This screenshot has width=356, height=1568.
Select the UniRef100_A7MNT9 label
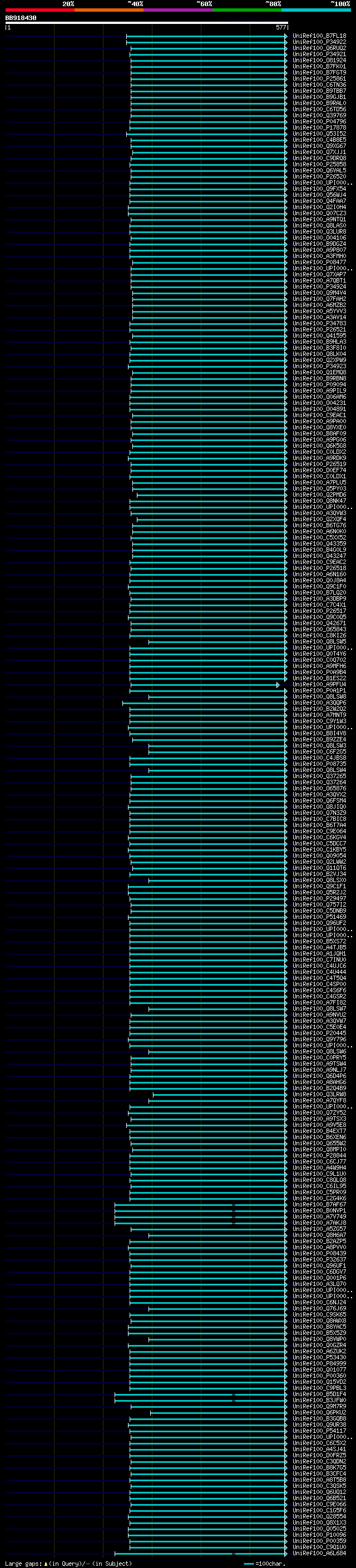(x=319, y=715)
